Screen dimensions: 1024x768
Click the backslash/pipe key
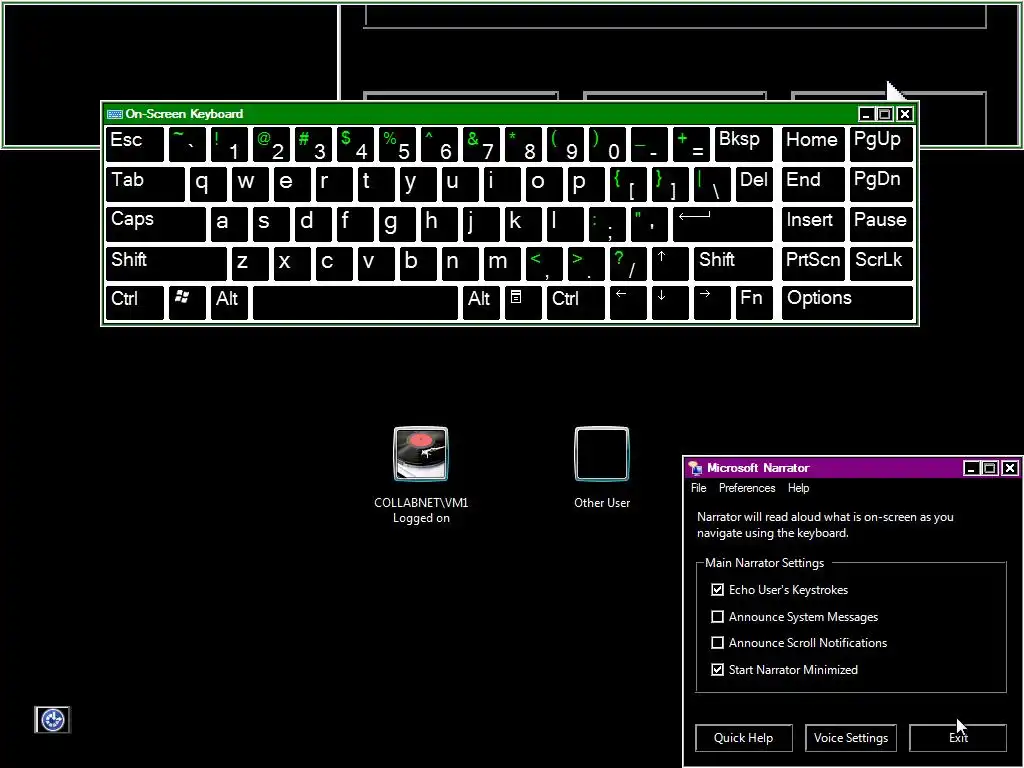(712, 184)
